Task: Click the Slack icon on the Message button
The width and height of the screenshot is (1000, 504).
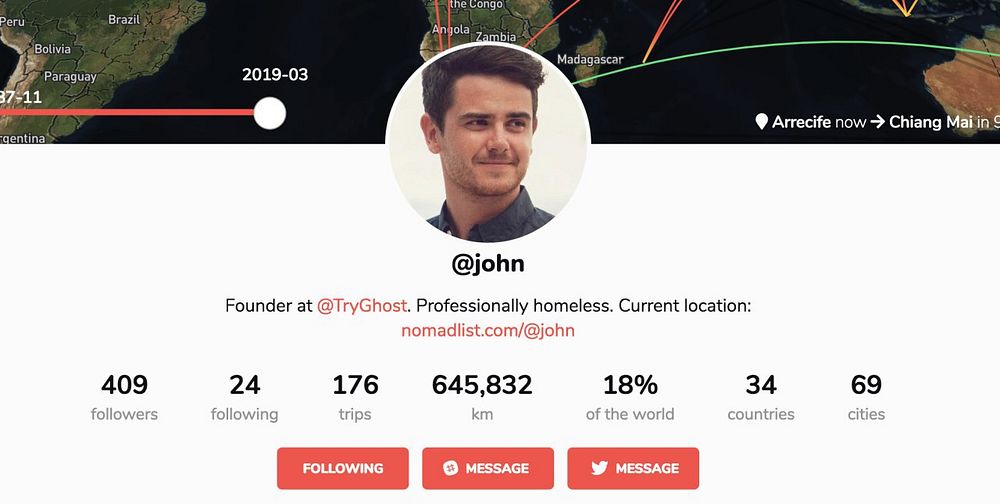Action: [450, 468]
